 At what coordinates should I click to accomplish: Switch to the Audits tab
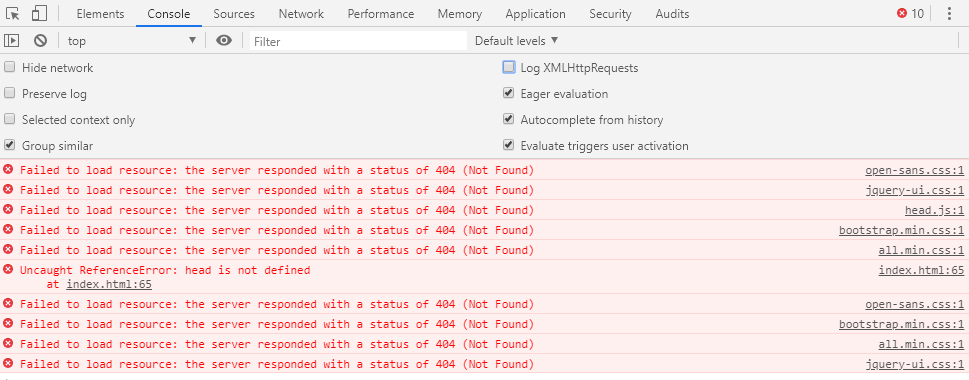[672, 14]
